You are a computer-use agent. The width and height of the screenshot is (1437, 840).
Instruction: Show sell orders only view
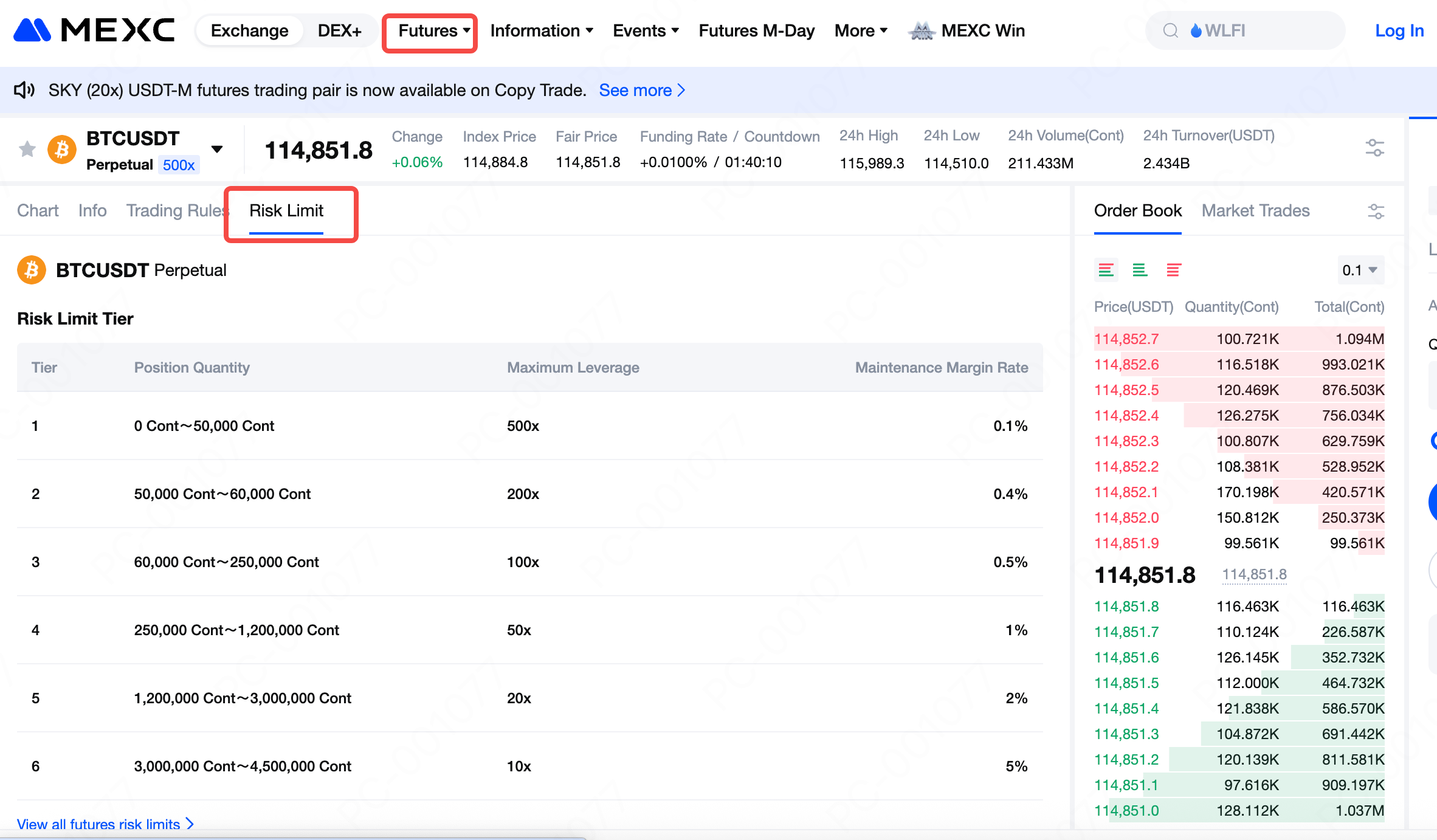[1173, 270]
